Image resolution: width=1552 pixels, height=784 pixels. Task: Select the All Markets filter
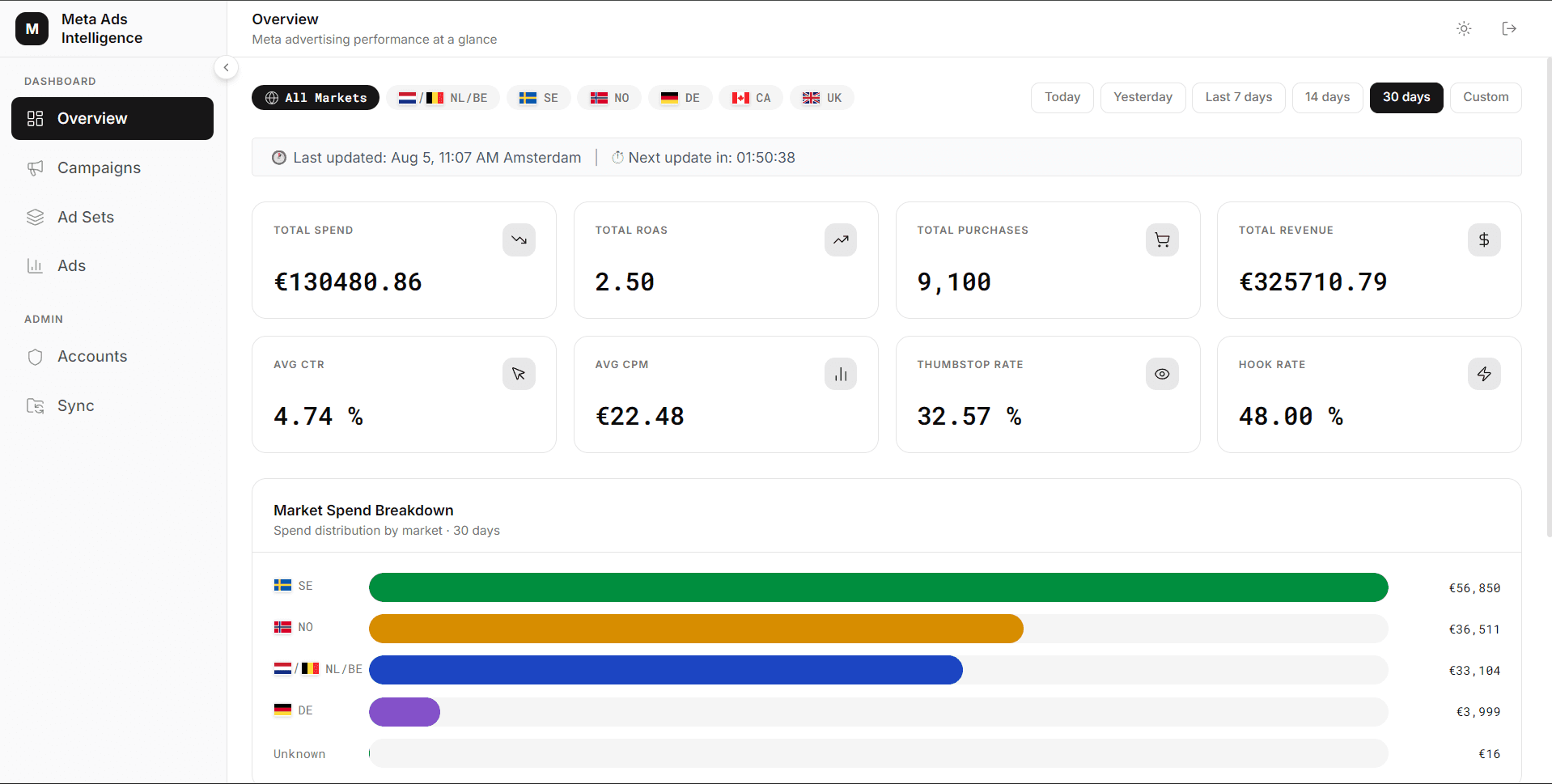click(316, 98)
